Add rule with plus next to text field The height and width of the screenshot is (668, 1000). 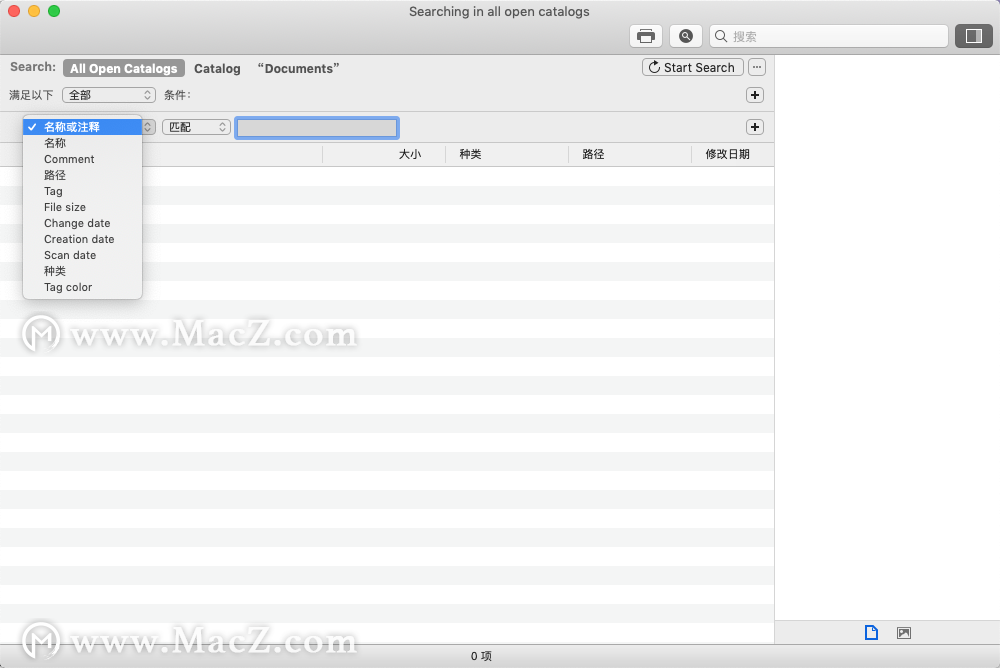[x=755, y=127]
